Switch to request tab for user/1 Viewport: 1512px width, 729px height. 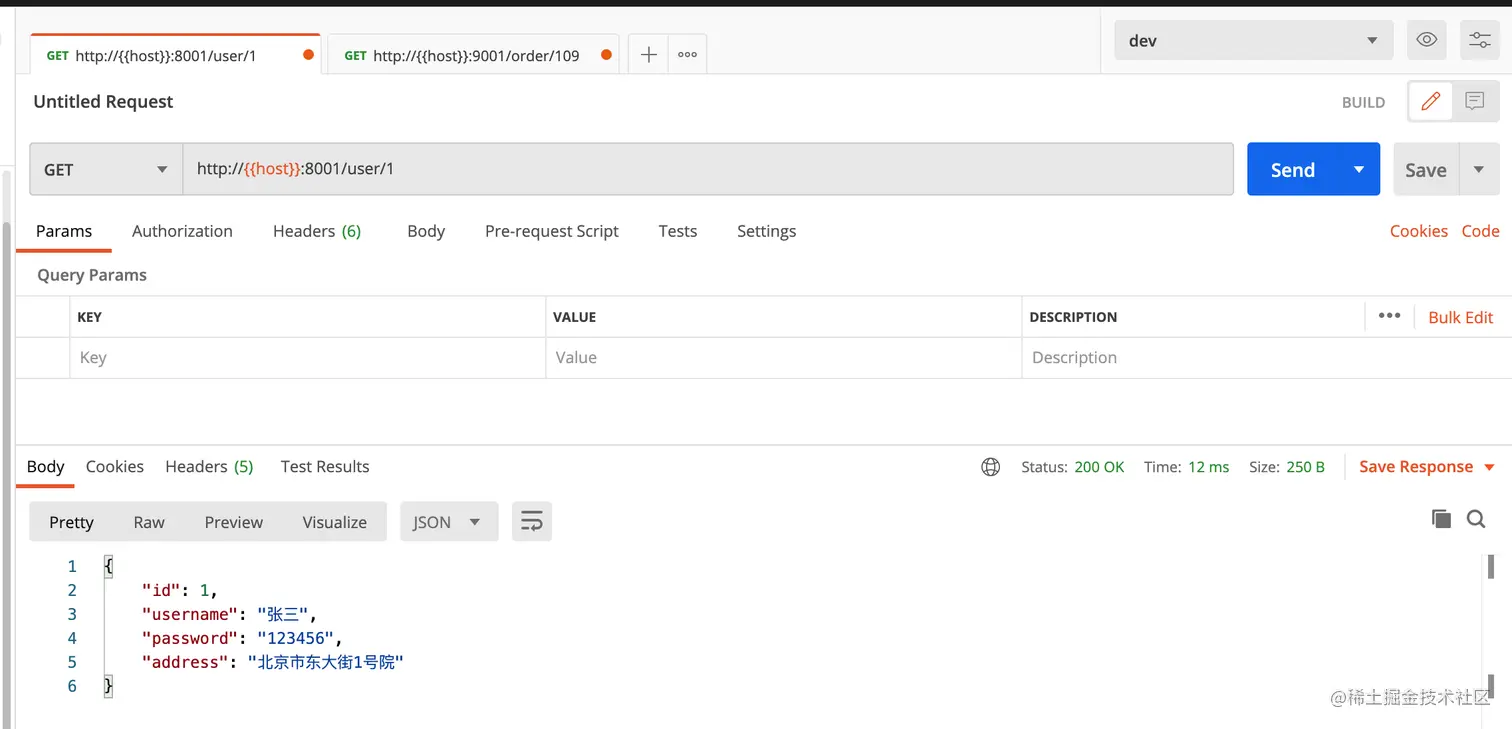point(175,55)
